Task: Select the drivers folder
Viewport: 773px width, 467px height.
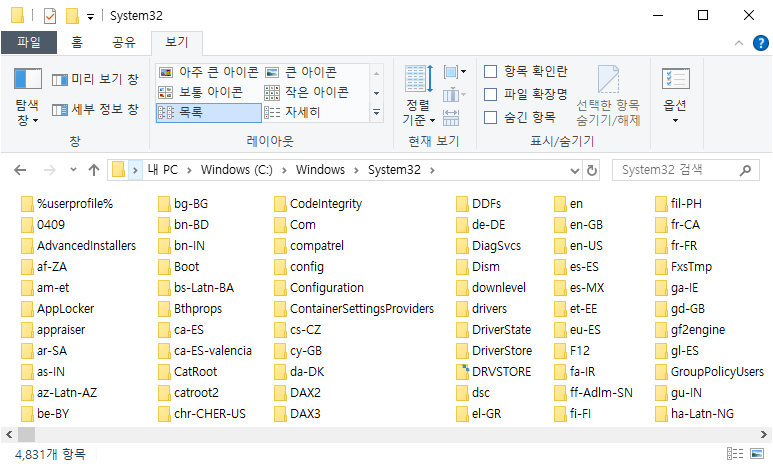Action: coord(482,309)
